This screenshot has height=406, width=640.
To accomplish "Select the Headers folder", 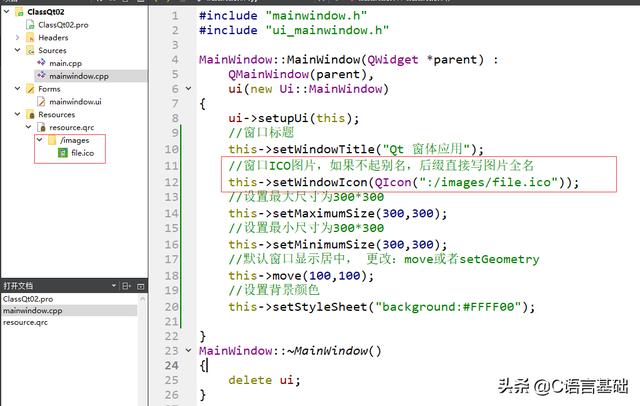I will point(53,38).
